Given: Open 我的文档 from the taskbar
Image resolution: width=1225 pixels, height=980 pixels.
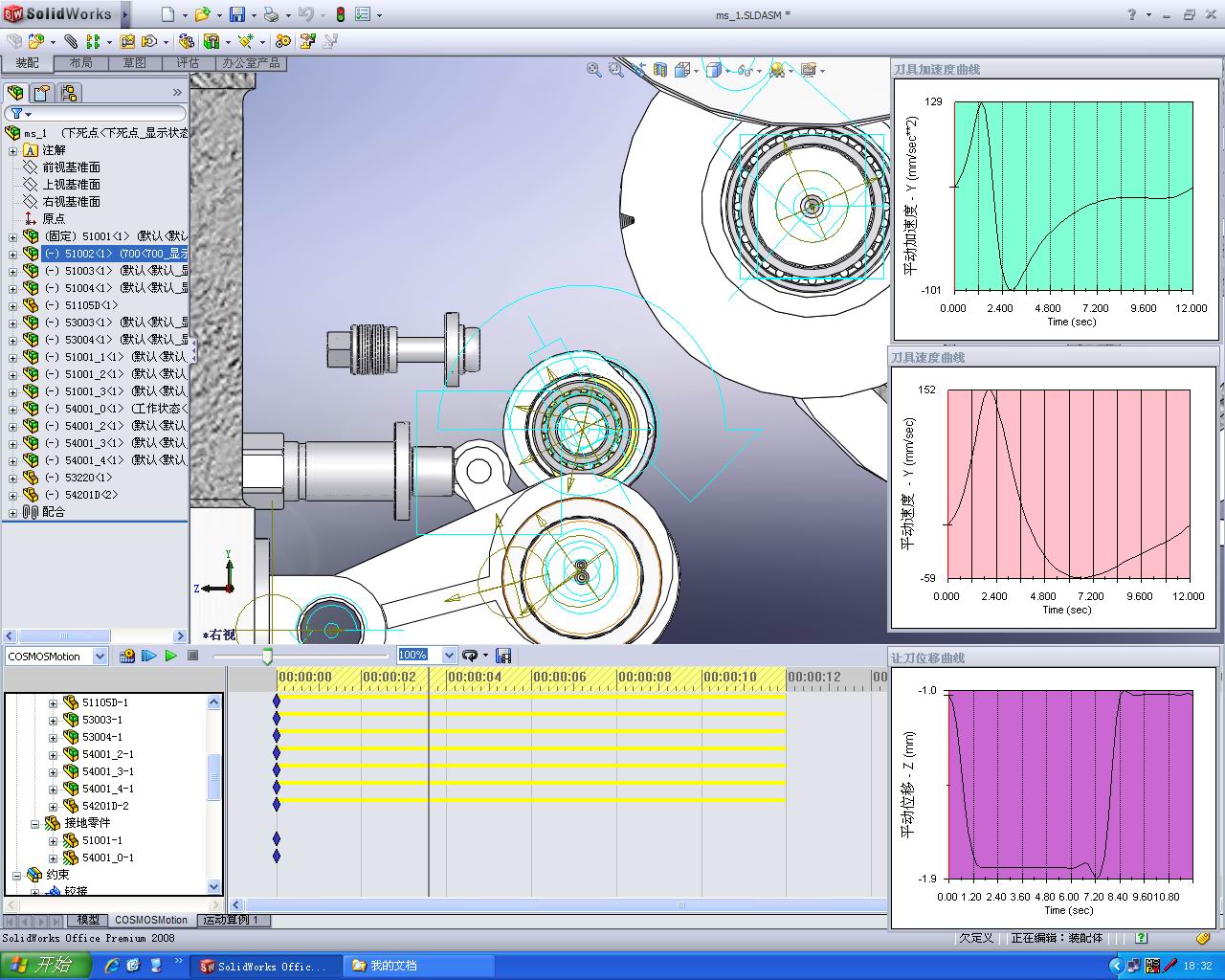Looking at the screenshot, I should coord(392,966).
